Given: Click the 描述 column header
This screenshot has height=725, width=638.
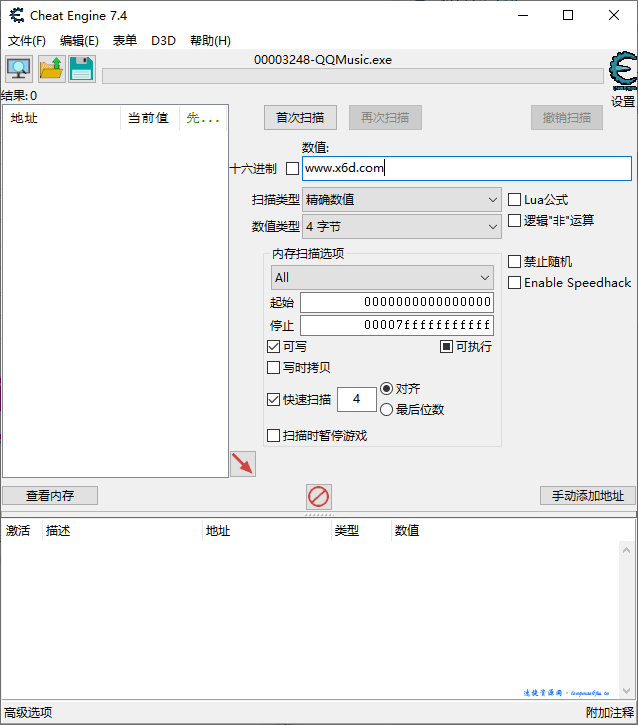Looking at the screenshot, I should (123, 530).
